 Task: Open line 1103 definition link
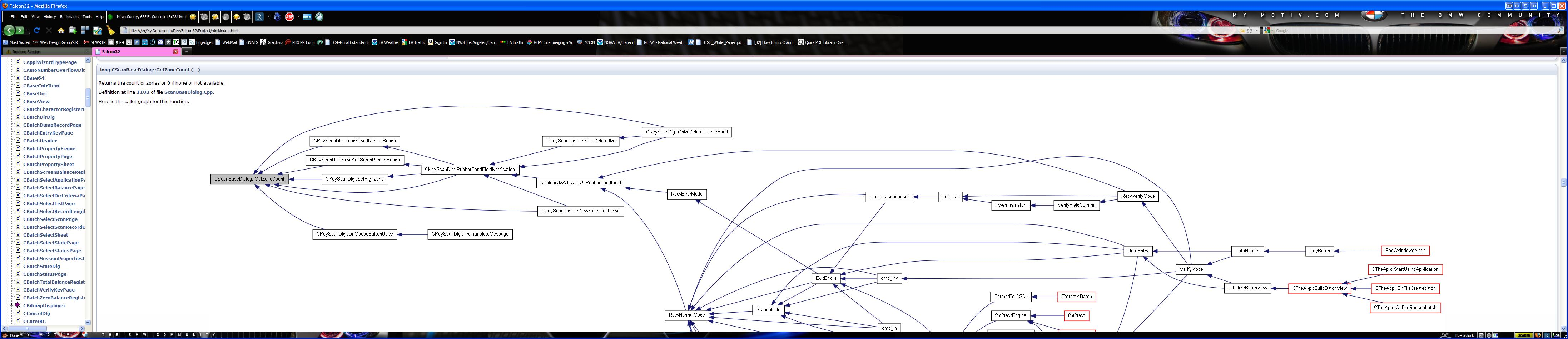(143, 92)
